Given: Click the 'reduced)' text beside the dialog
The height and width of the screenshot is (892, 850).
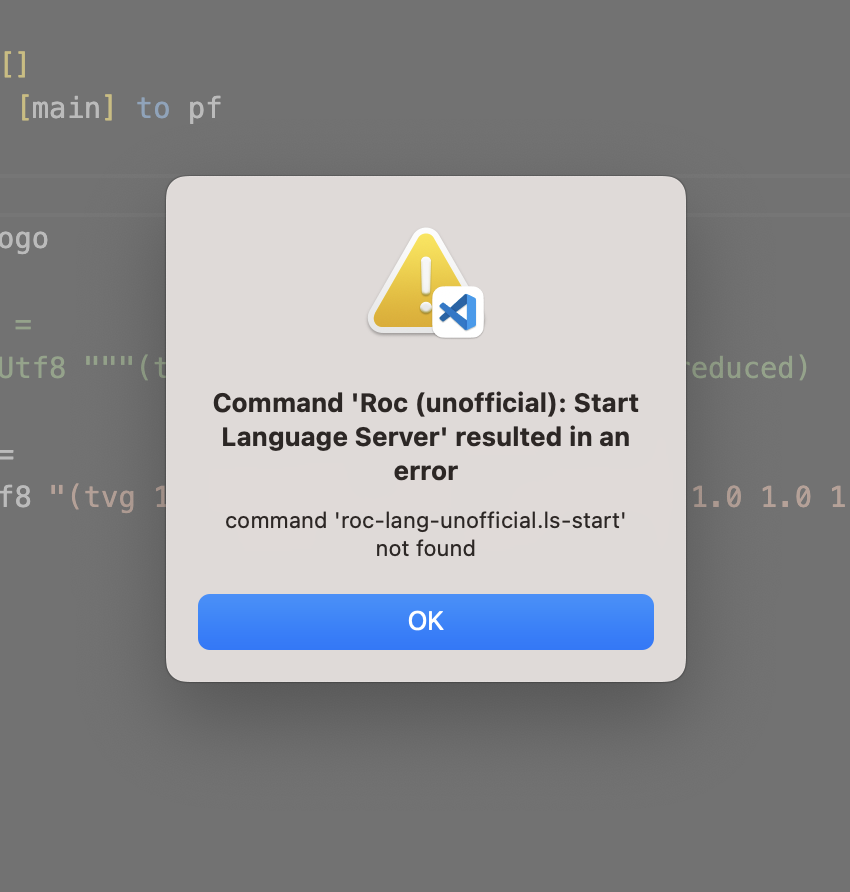Looking at the screenshot, I should pyautogui.click(x=748, y=368).
